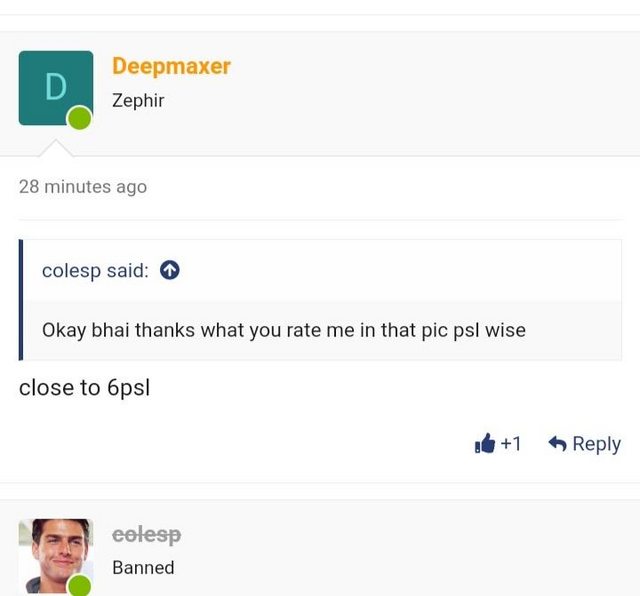Open the 28 minutes ago permalink
Image resolution: width=640 pixels, height=596 pixels.
click(x=83, y=187)
